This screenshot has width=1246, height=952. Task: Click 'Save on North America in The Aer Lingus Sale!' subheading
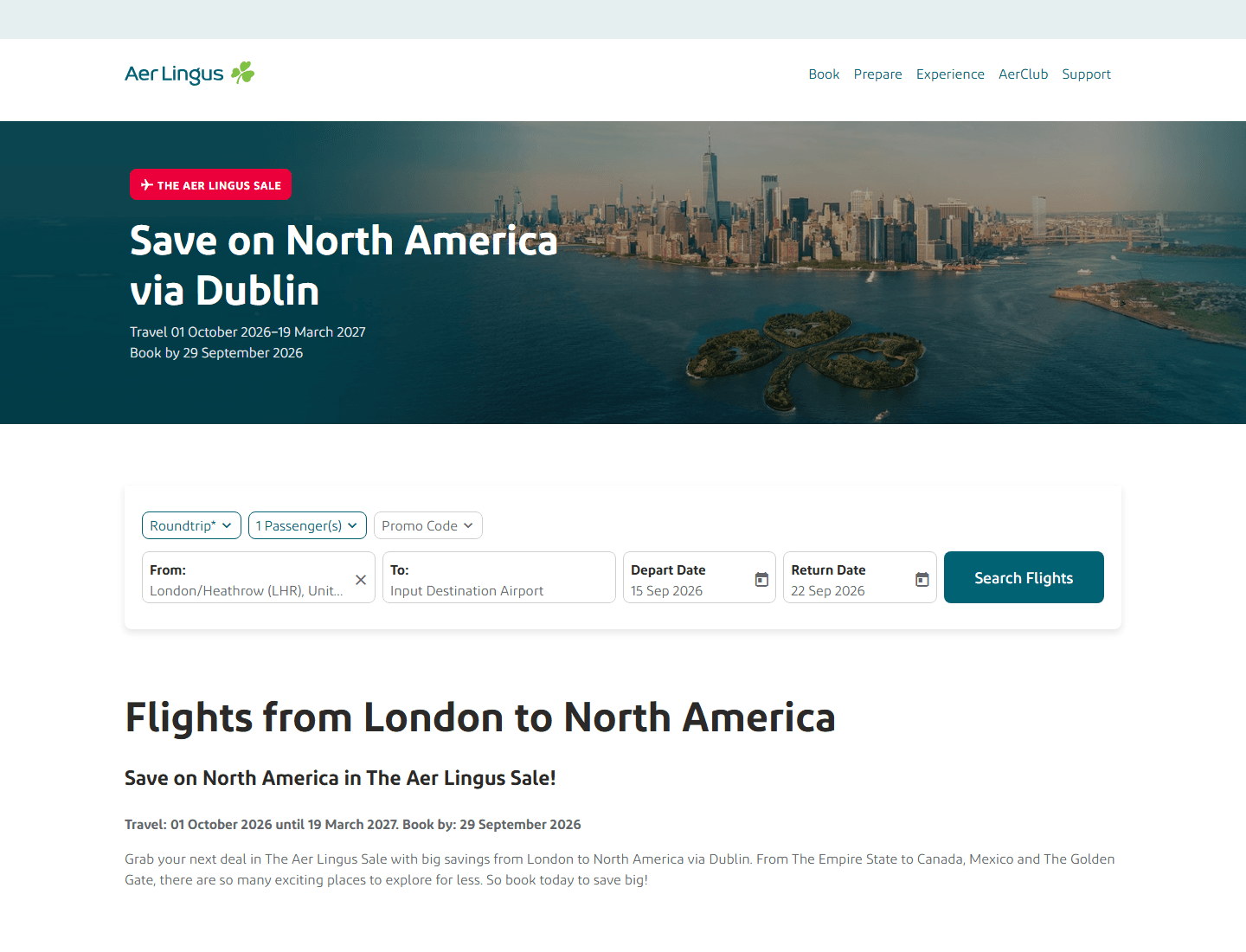(340, 778)
